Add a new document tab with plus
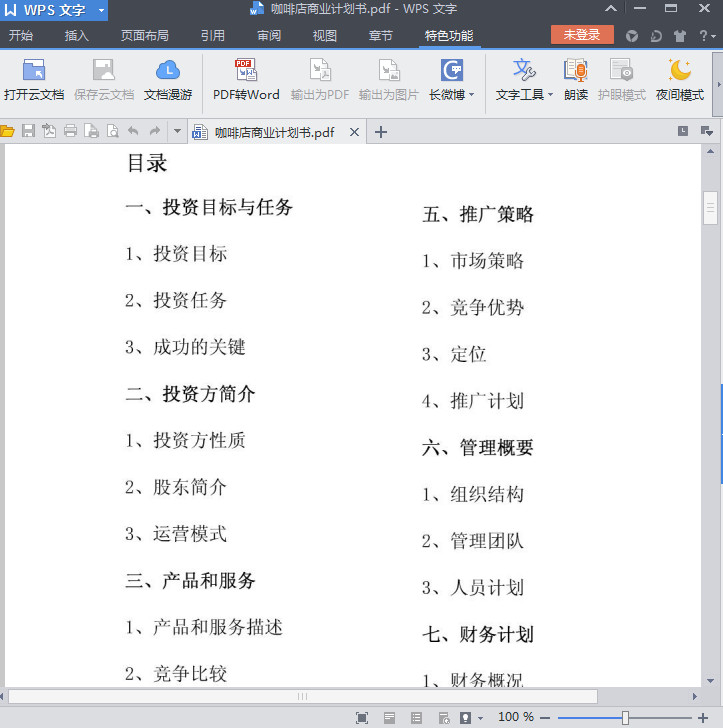 [381, 132]
